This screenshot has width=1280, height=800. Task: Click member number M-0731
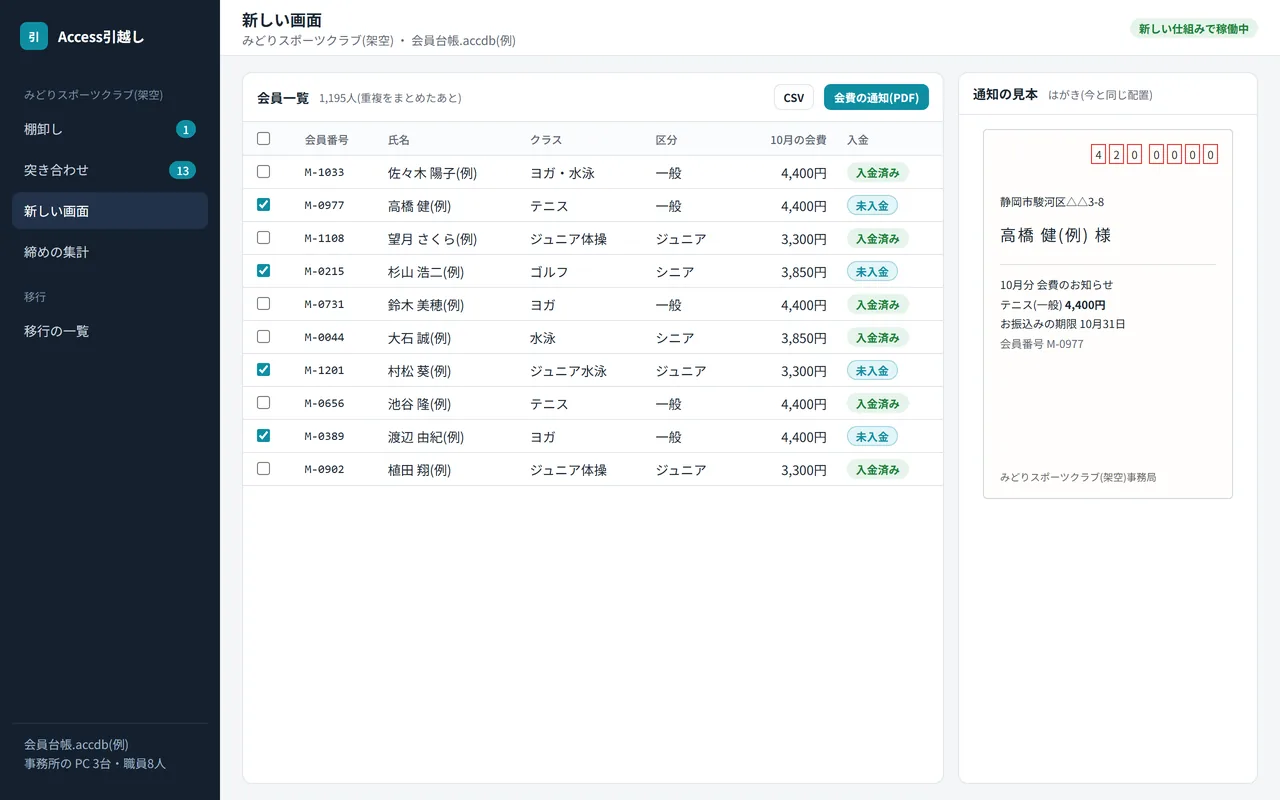(324, 304)
